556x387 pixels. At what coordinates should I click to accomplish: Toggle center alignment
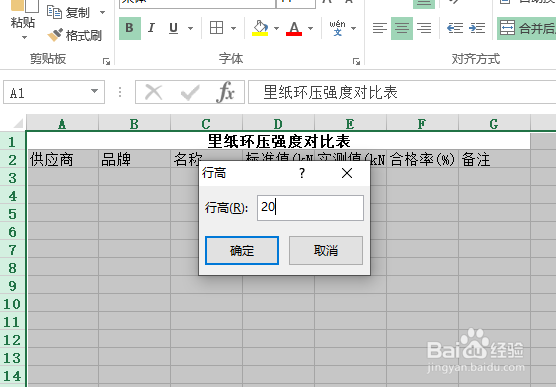point(402,28)
